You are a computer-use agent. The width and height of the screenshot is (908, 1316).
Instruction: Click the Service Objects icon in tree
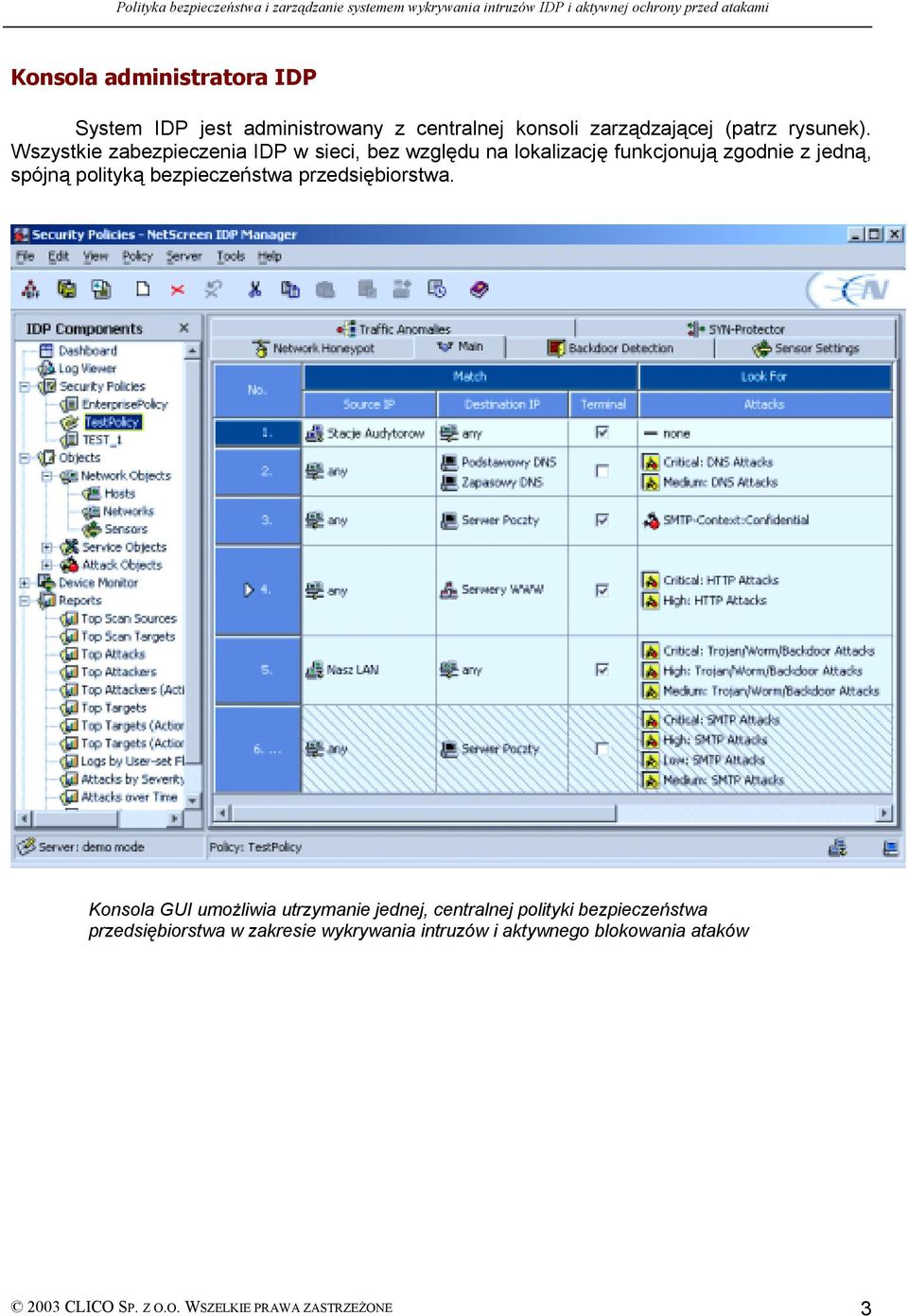69,548
